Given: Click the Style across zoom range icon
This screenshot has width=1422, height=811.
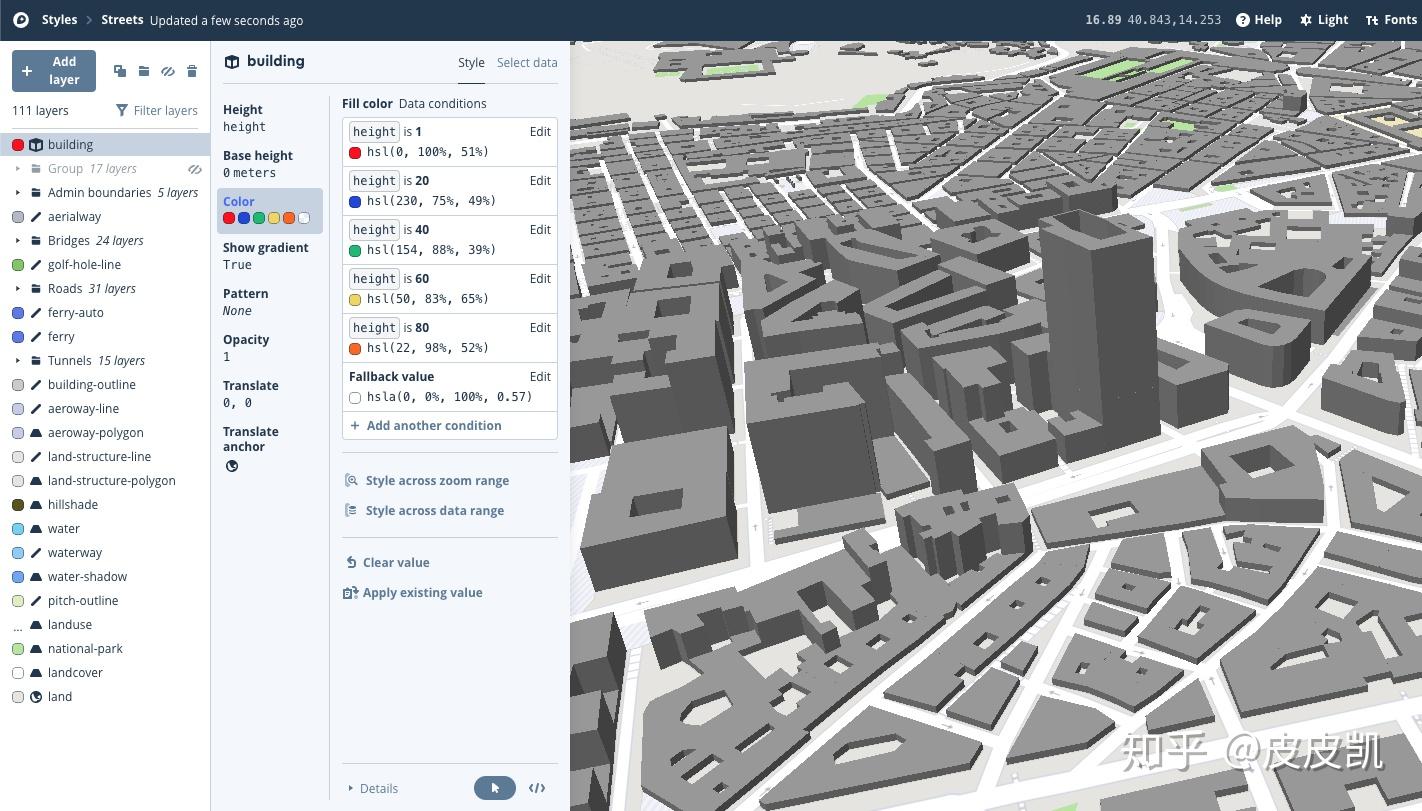Looking at the screenshot, I should pyautogui.click(x=351, y=480).
